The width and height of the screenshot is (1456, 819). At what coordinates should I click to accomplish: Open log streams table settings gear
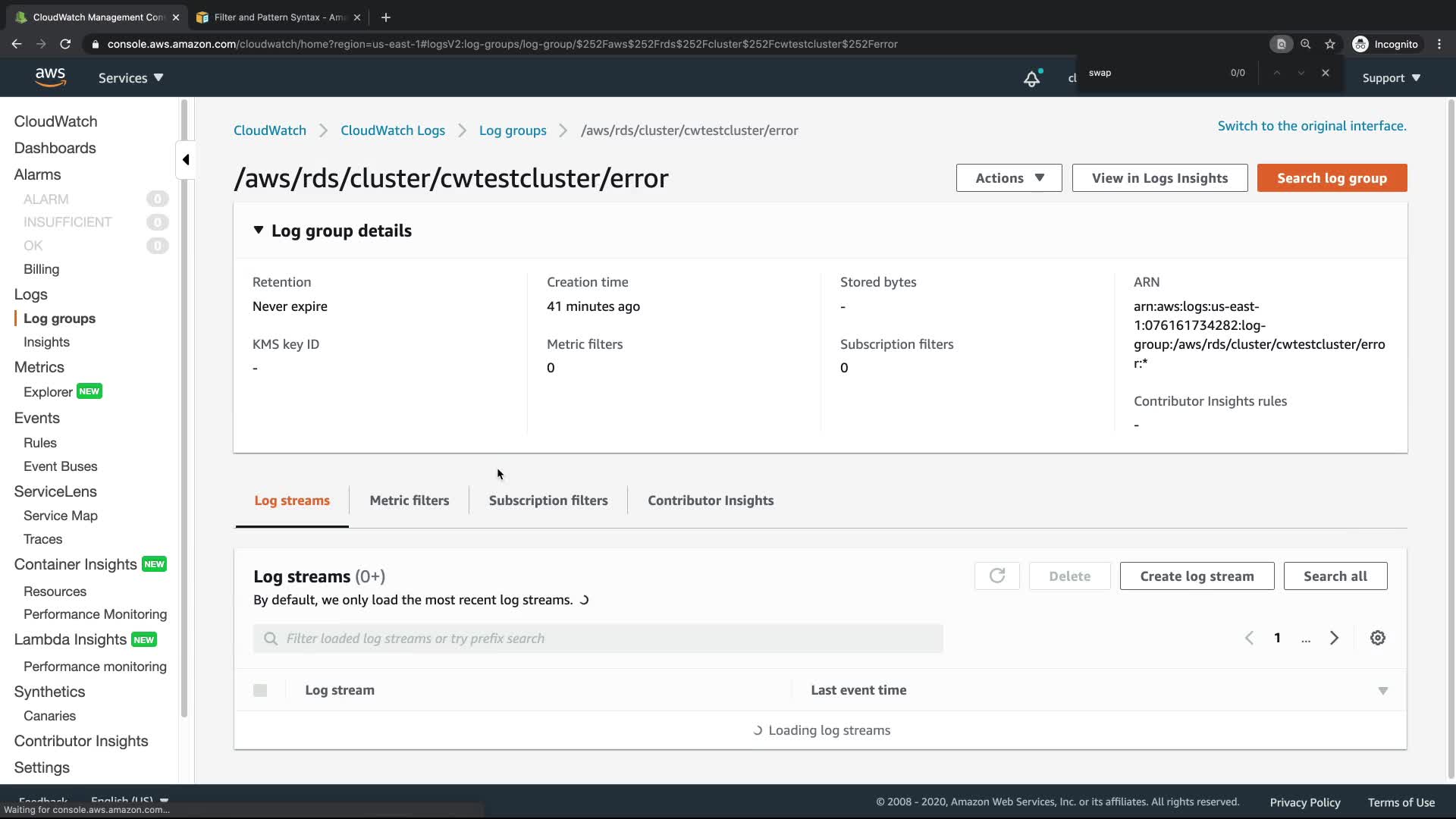(x=1377, y=639)
